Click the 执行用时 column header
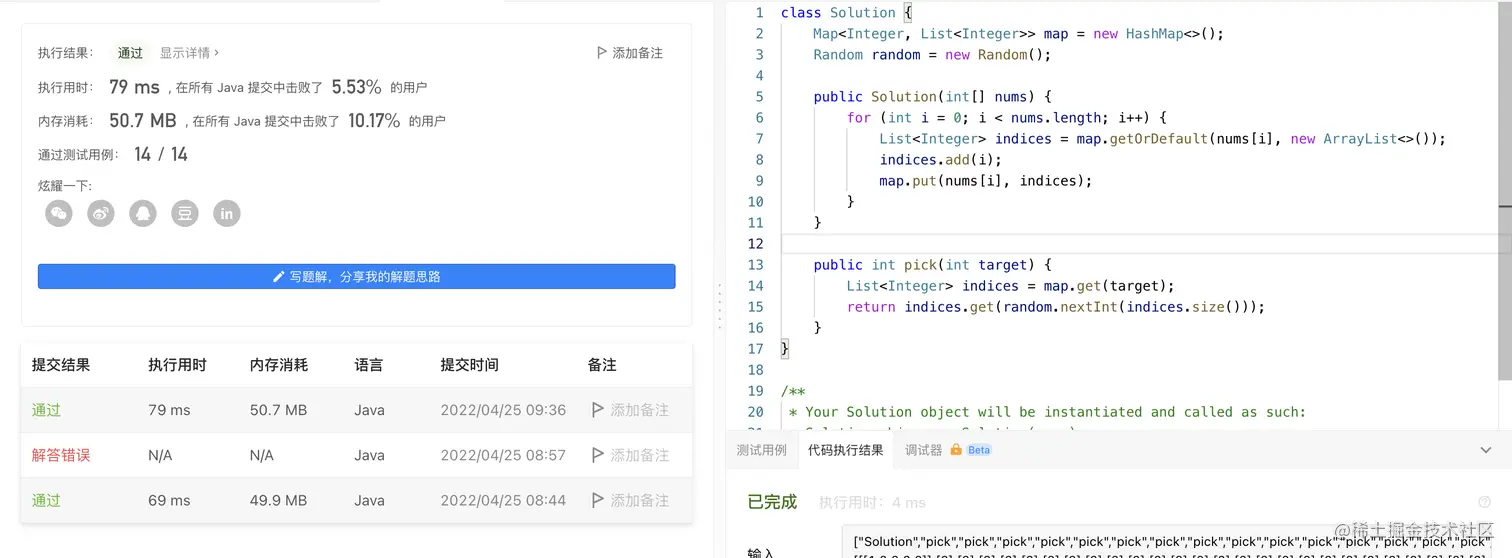Image resolution: width=1512 pixels, height=558 pixels. point(177,365)
